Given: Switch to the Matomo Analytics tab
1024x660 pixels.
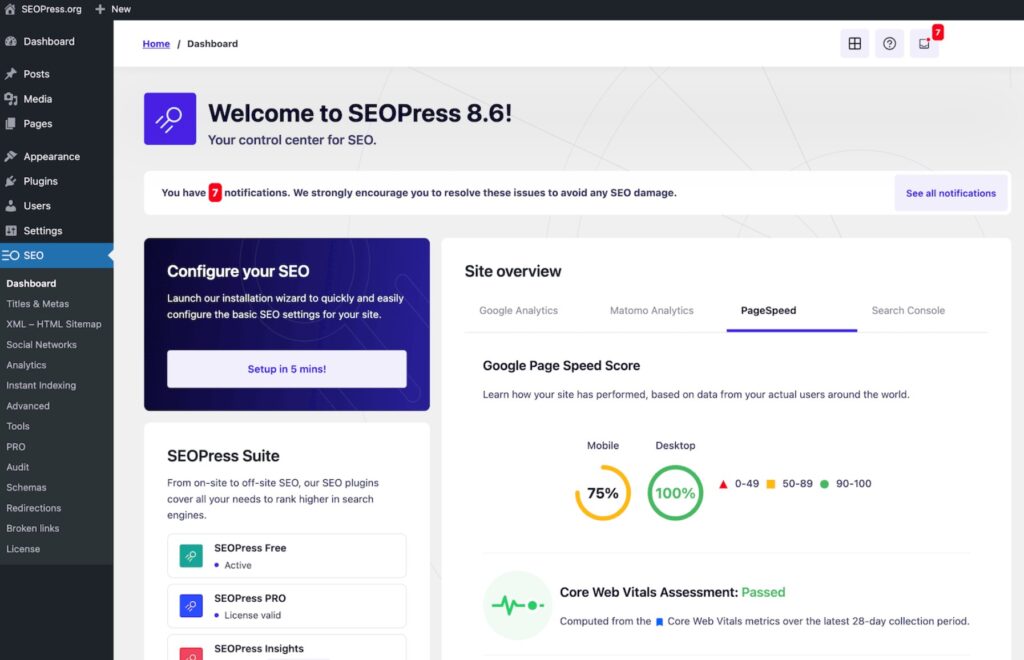Looking at the screenshot, I should (x=651, y=311).
